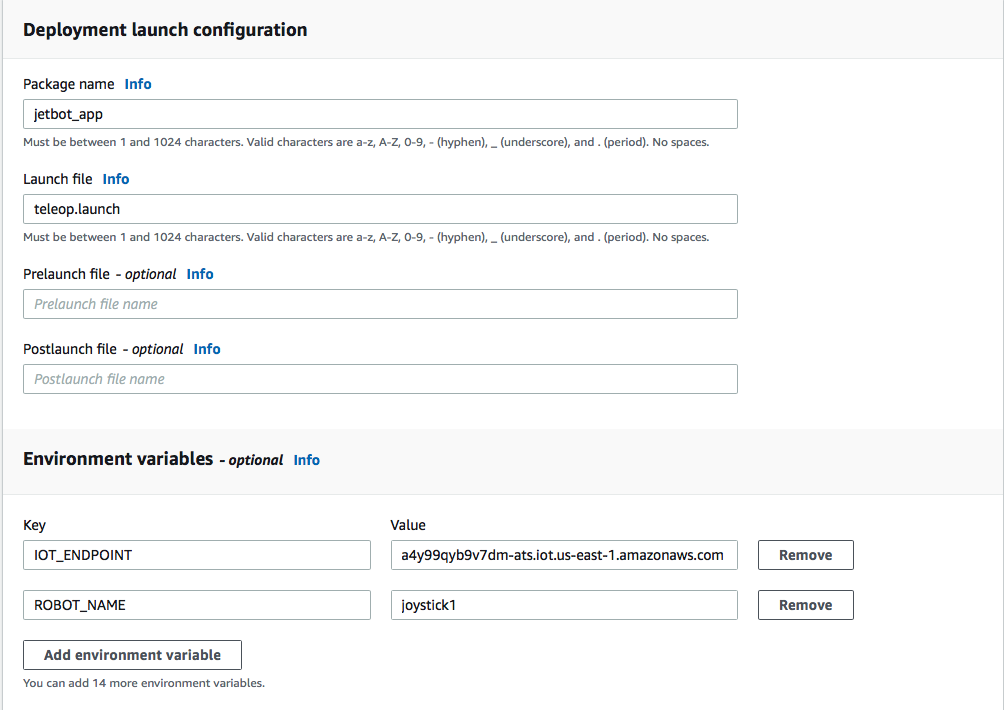1004x710 pixels.
Task: Click the Prelaunch file optional label
Action: [x=99, y=274]
